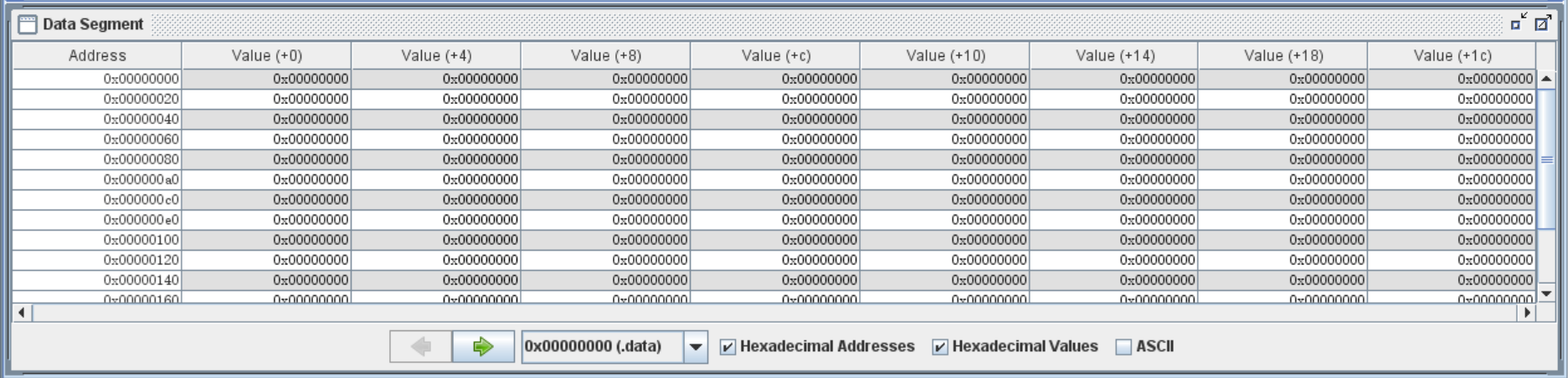
Task: Click the Address column header
Action: (97, 55)
